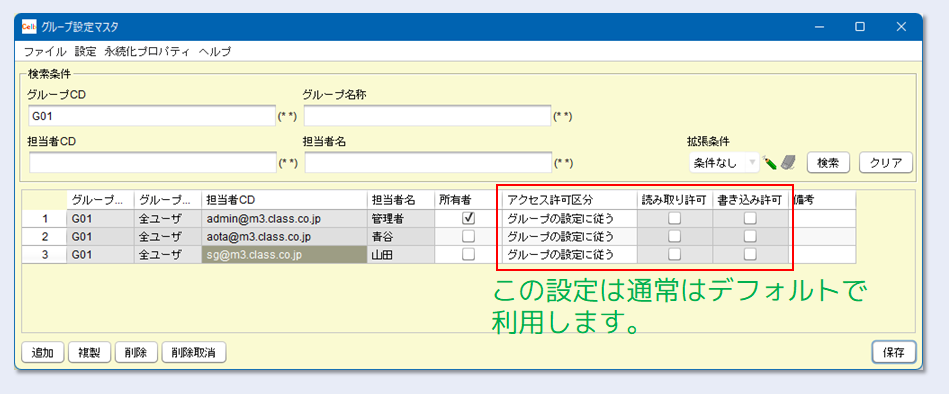The image size is (949, 394).
Task: Click the 検索 button
Action: tap(828, 162)
